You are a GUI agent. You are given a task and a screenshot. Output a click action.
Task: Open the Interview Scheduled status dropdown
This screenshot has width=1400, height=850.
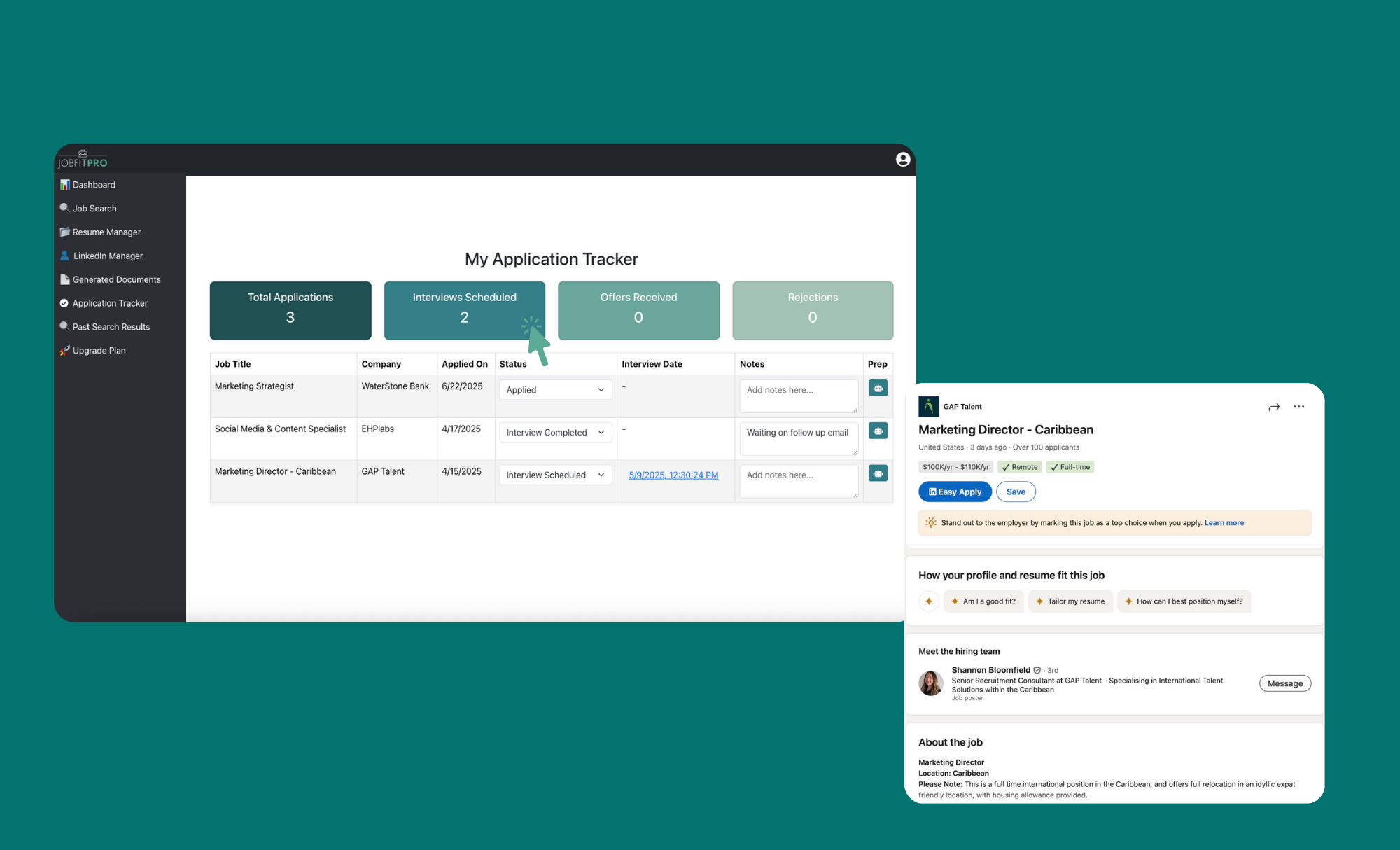555,475
